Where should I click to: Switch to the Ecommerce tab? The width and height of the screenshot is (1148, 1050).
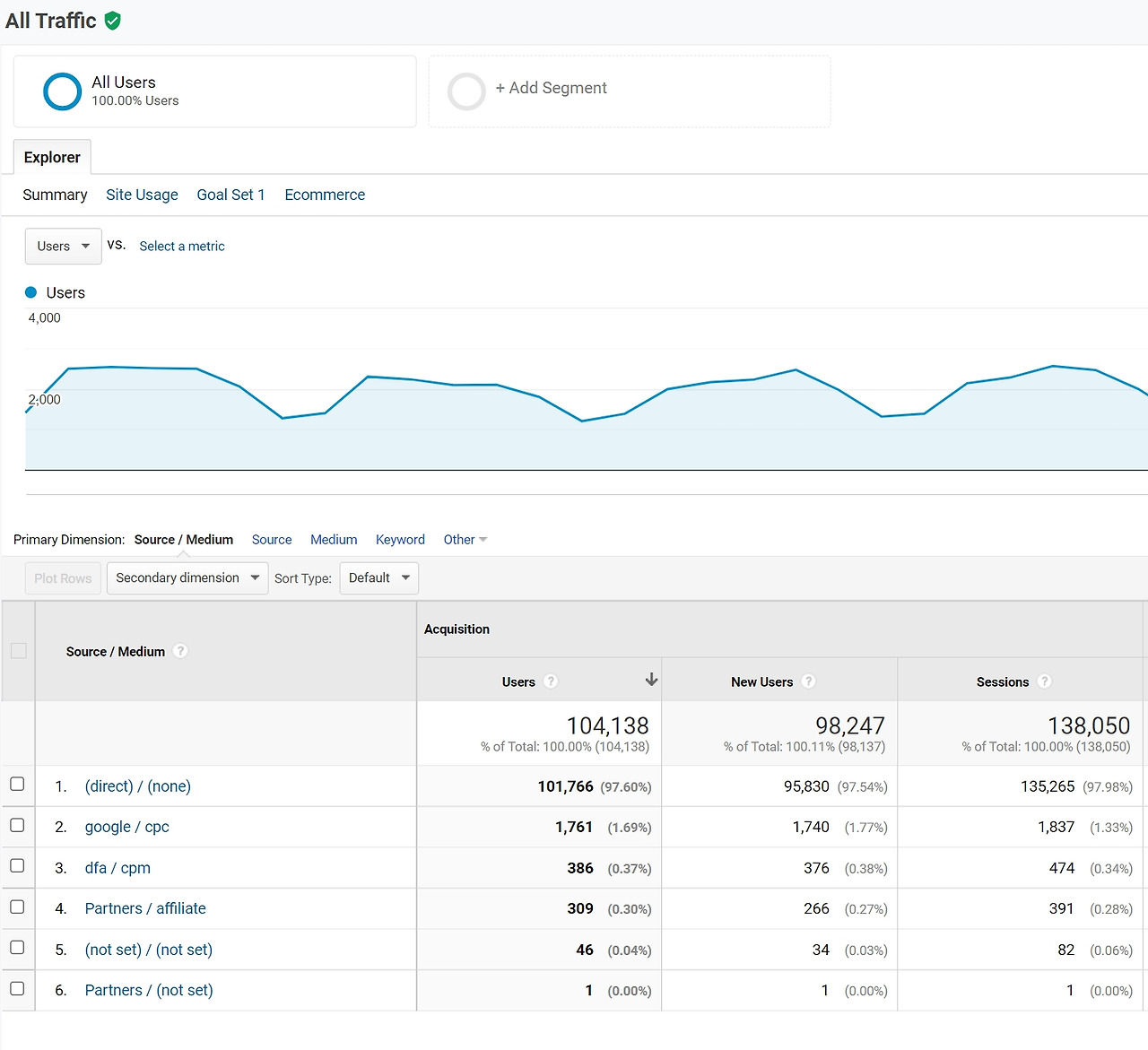[x=325, y=195]
